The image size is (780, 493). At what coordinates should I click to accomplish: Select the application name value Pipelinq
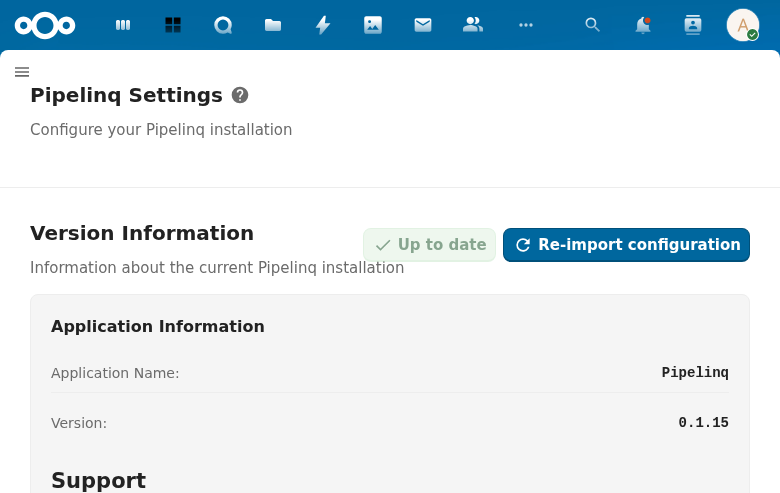click(x=695, y=372)
